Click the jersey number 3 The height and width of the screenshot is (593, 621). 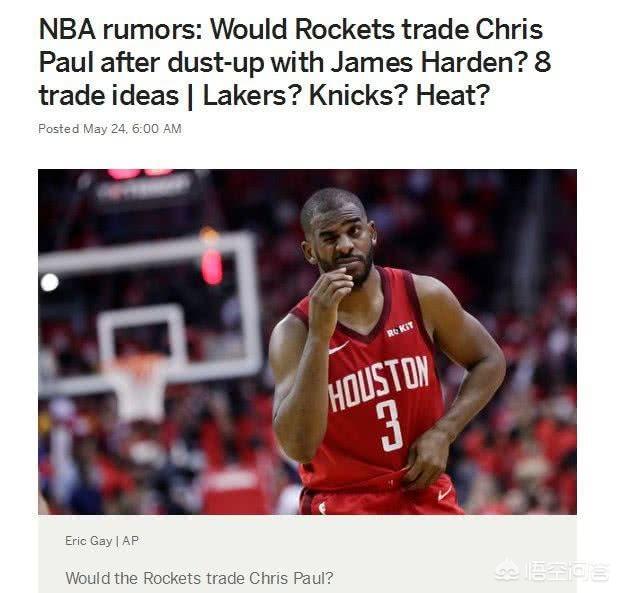point(390,425)
